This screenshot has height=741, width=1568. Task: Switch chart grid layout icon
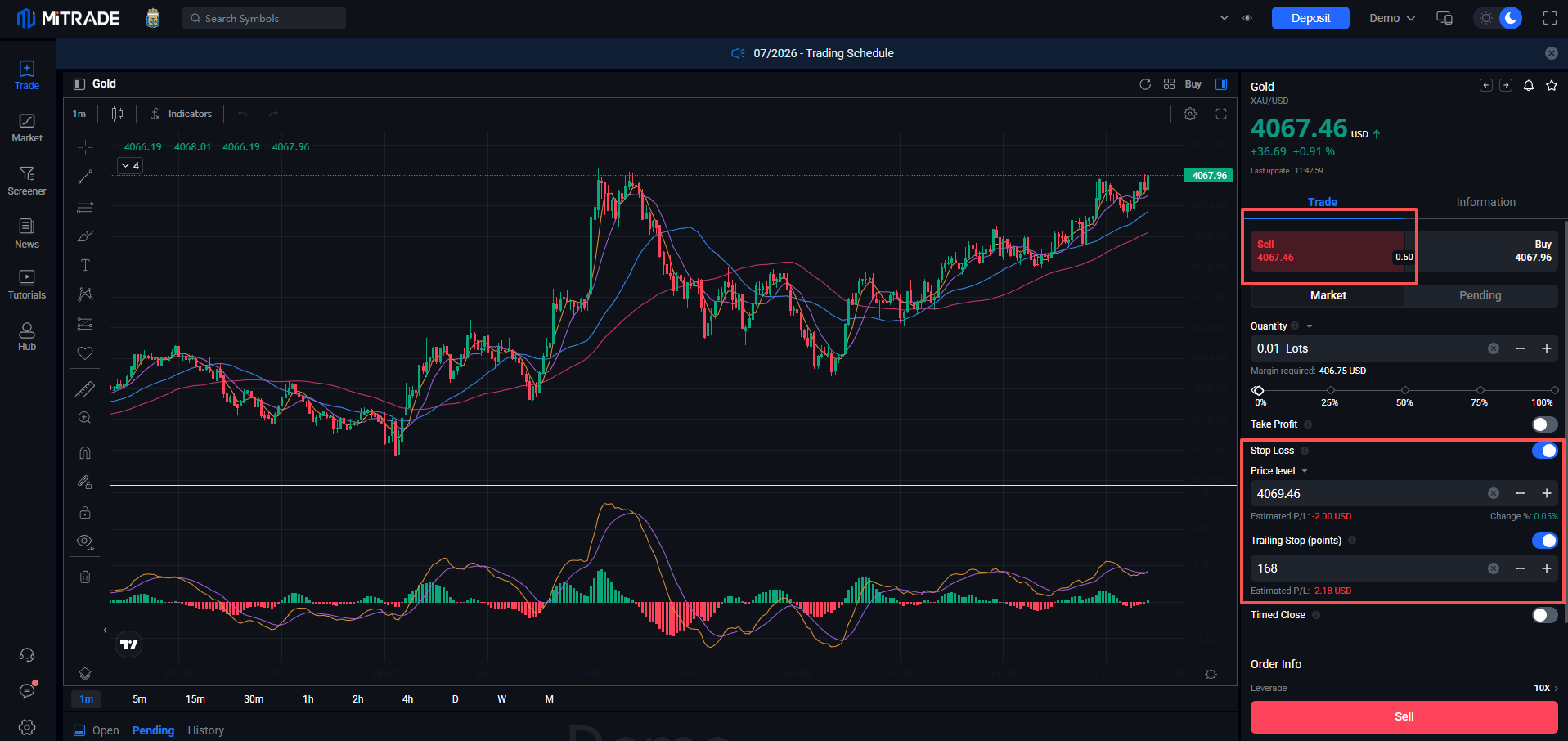click(1169, 84)
